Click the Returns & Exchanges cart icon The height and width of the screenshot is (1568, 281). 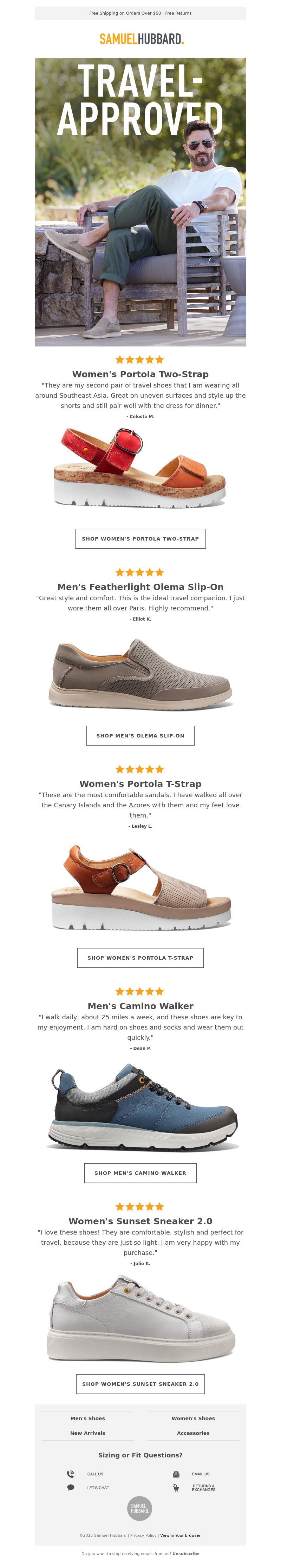pyautogui.click(x=176, y=1488)
